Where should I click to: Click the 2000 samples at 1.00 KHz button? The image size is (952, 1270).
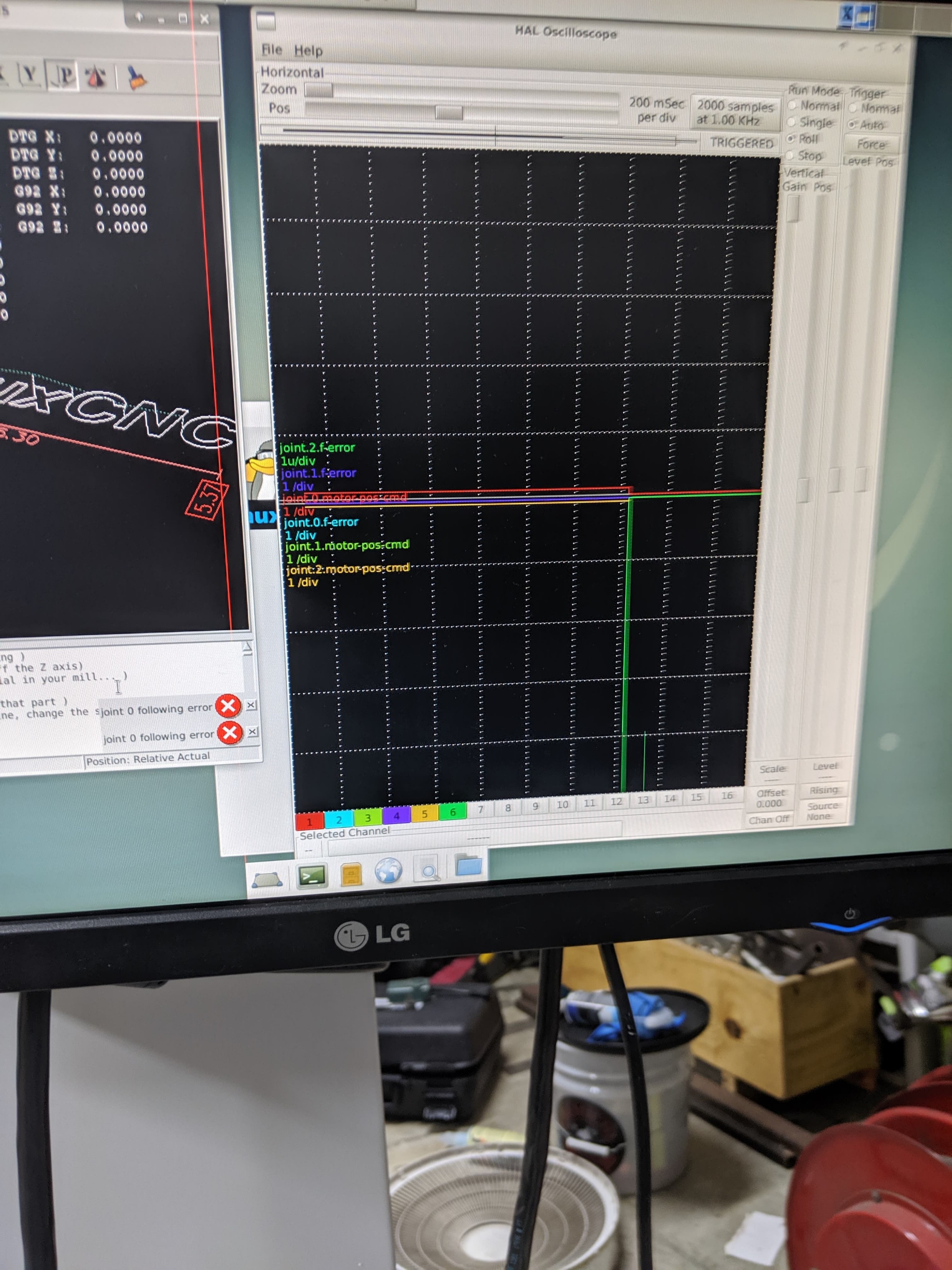coord(735,113)
